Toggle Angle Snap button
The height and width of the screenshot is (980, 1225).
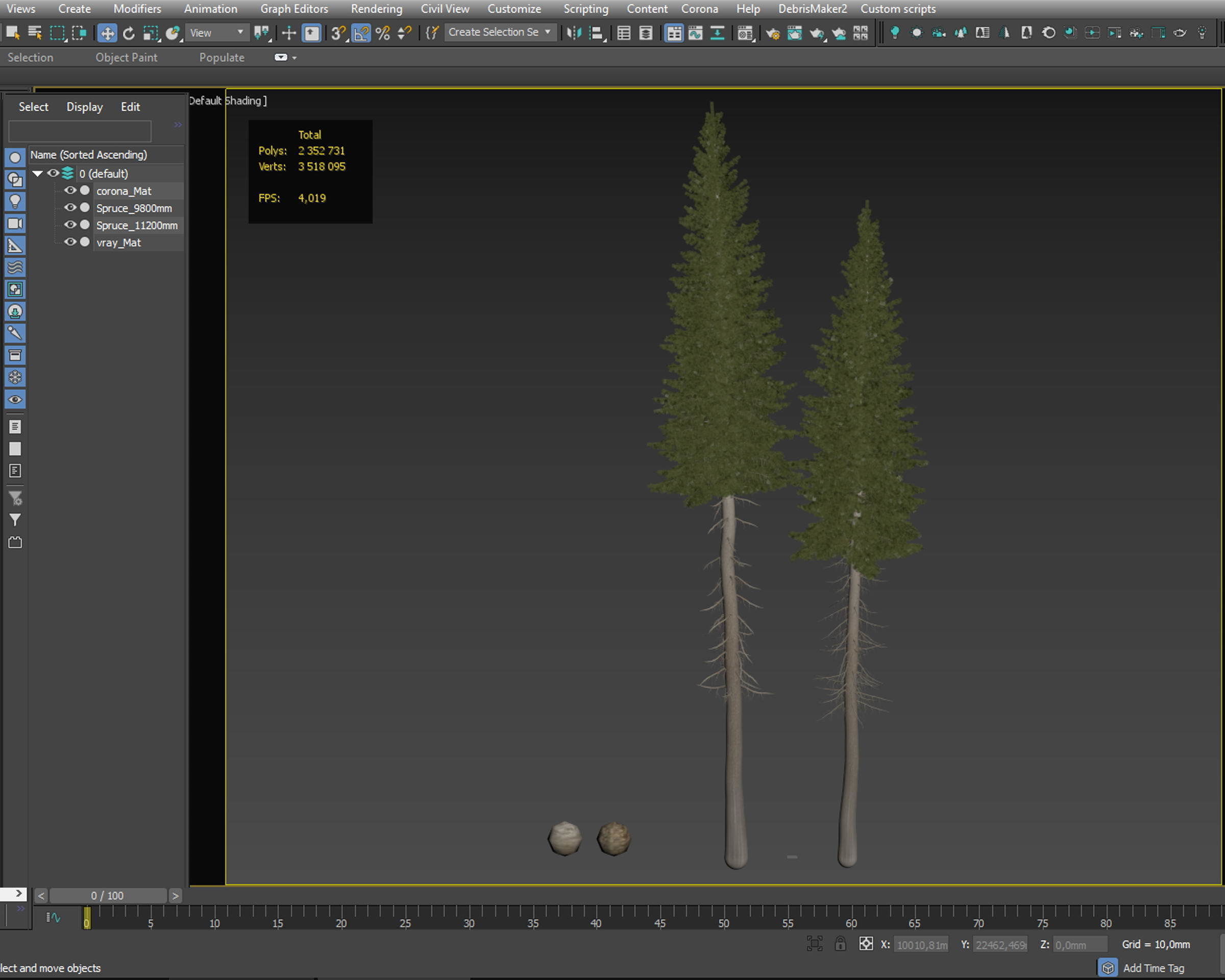[x=361, y=33]
